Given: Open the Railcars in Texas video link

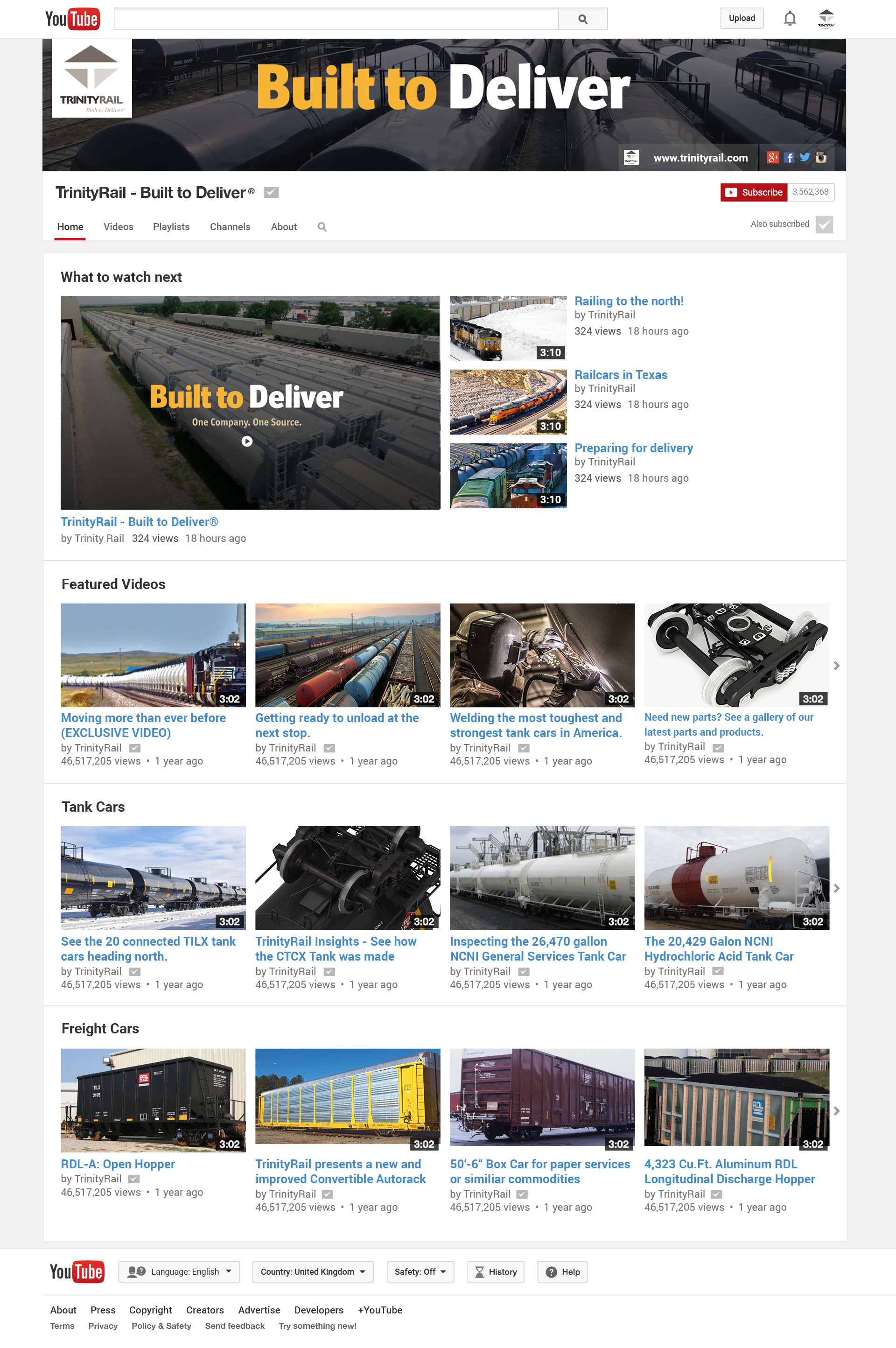Looking at the screenshot, I should click(x=621, y=375).
